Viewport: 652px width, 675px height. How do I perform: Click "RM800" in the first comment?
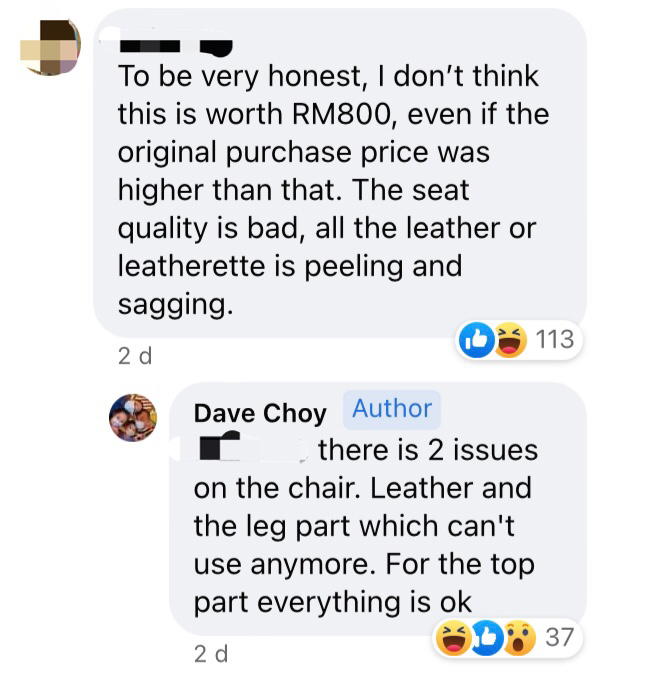(343, 114)
